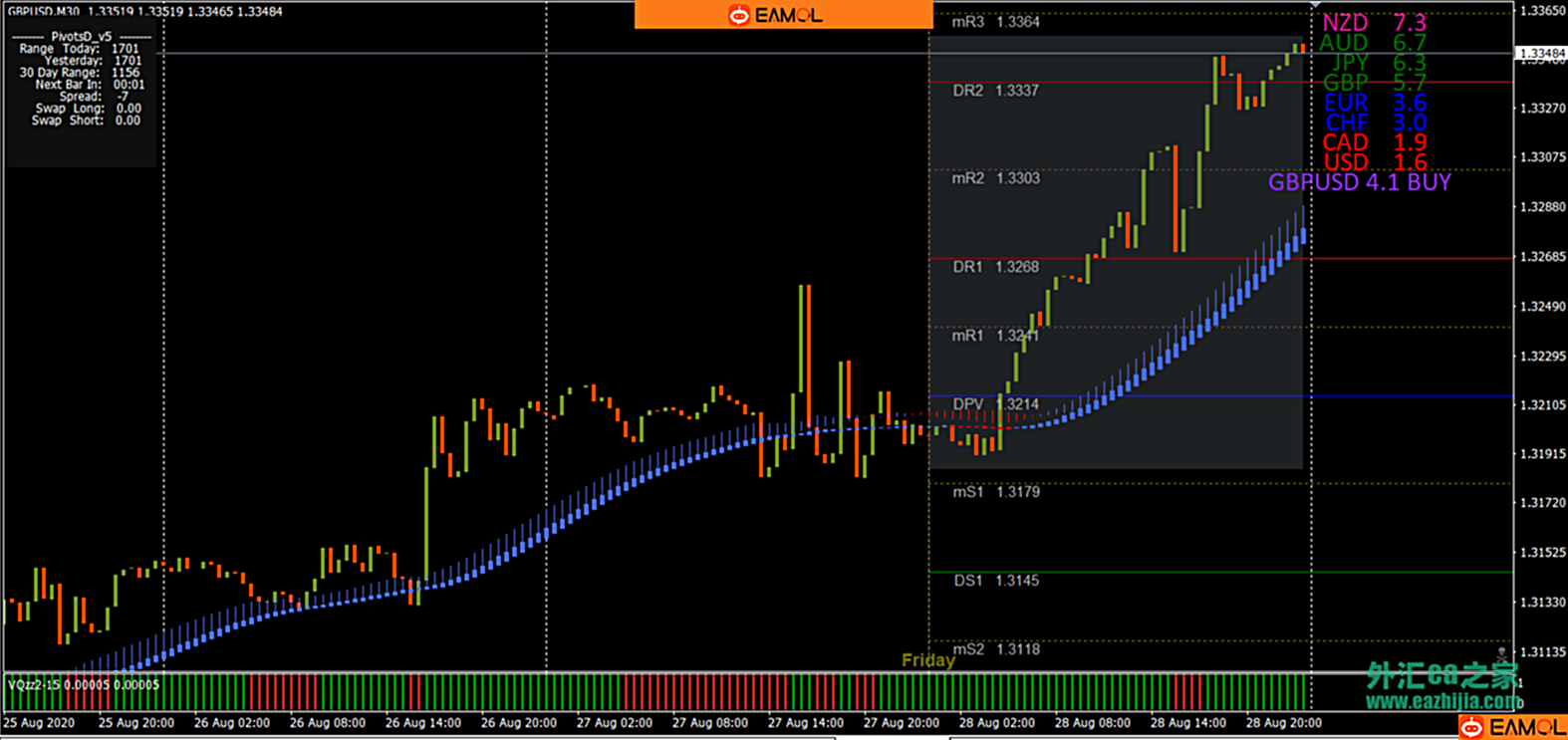Select the DPV 1.3214 pivot label

coord(995,404)
